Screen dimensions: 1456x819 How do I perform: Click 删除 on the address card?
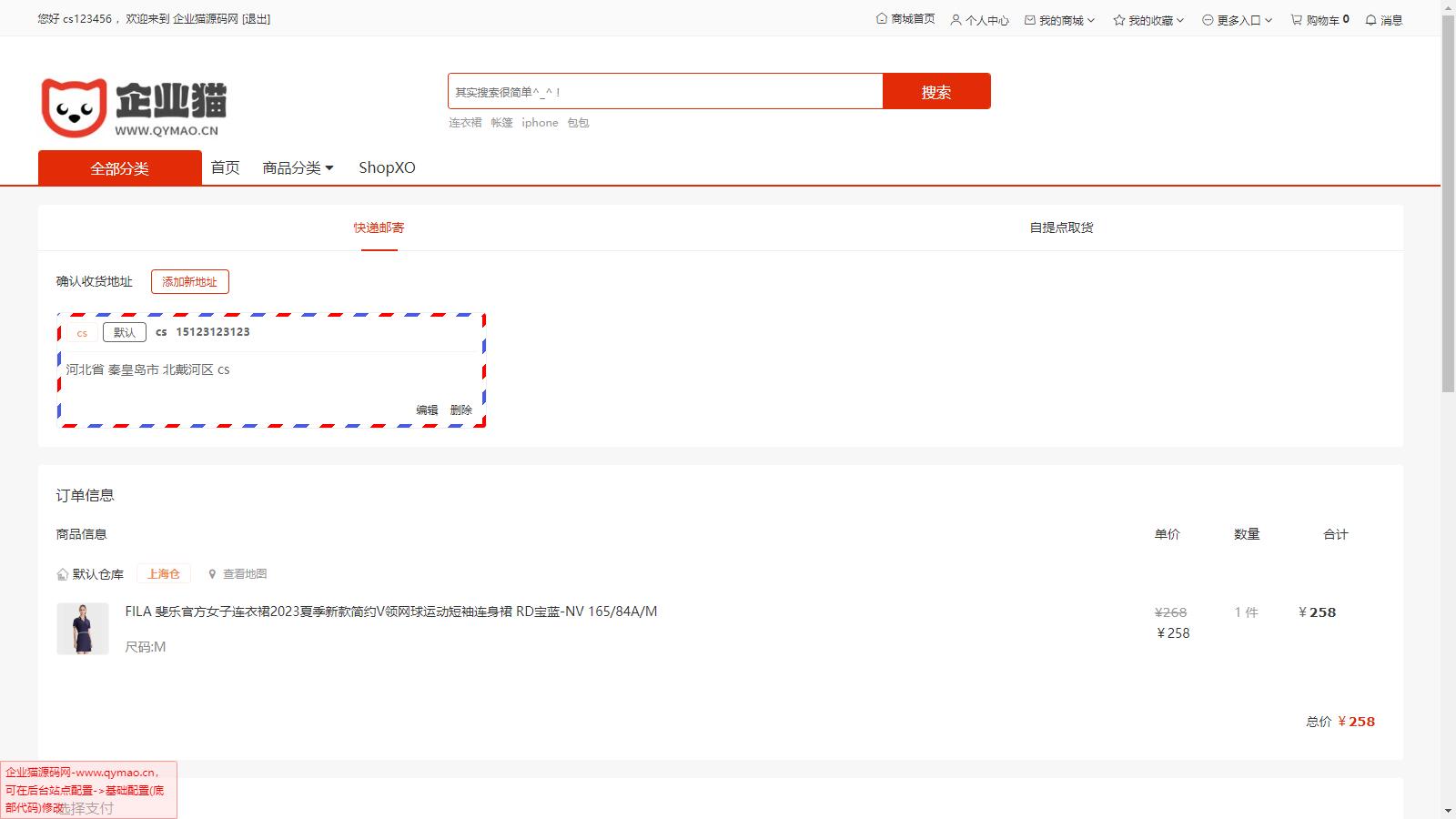(461, 410)
